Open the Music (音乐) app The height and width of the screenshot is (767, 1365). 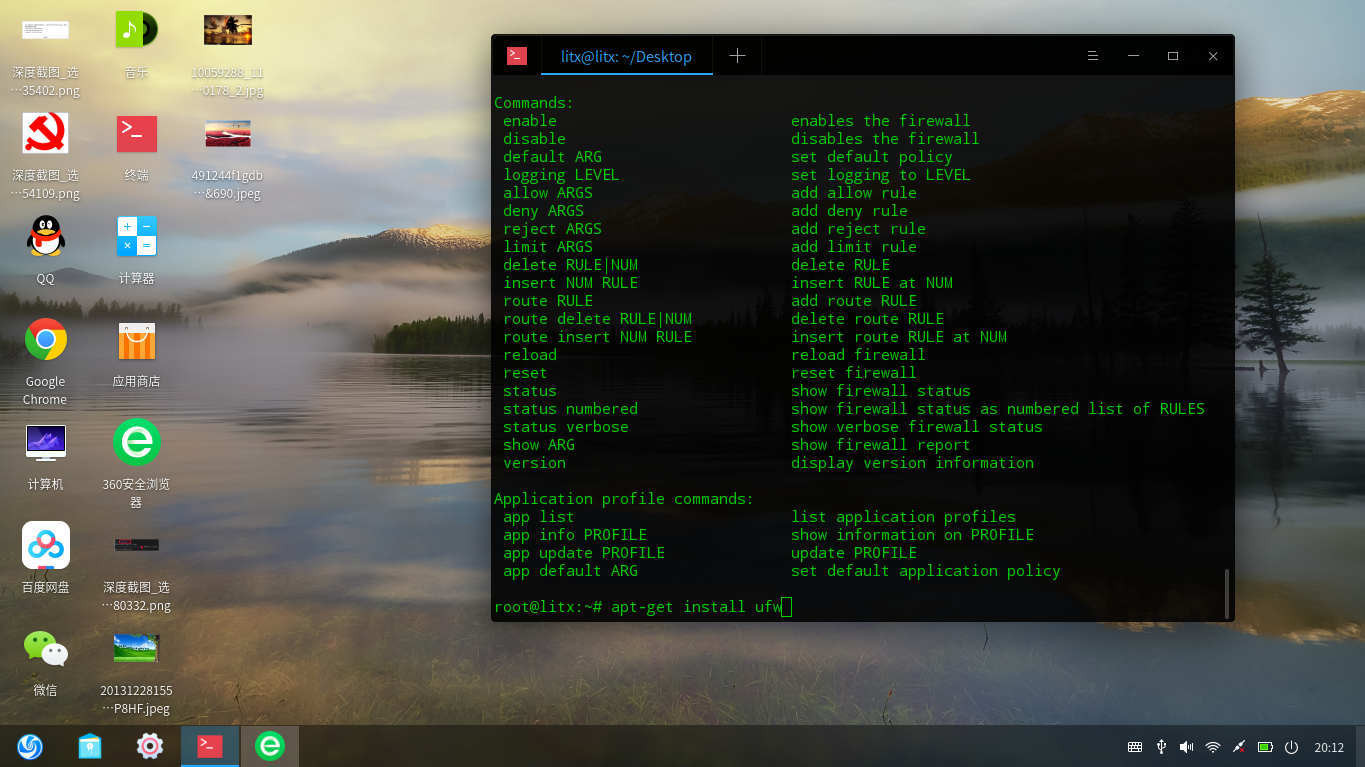tap(136, 29)
